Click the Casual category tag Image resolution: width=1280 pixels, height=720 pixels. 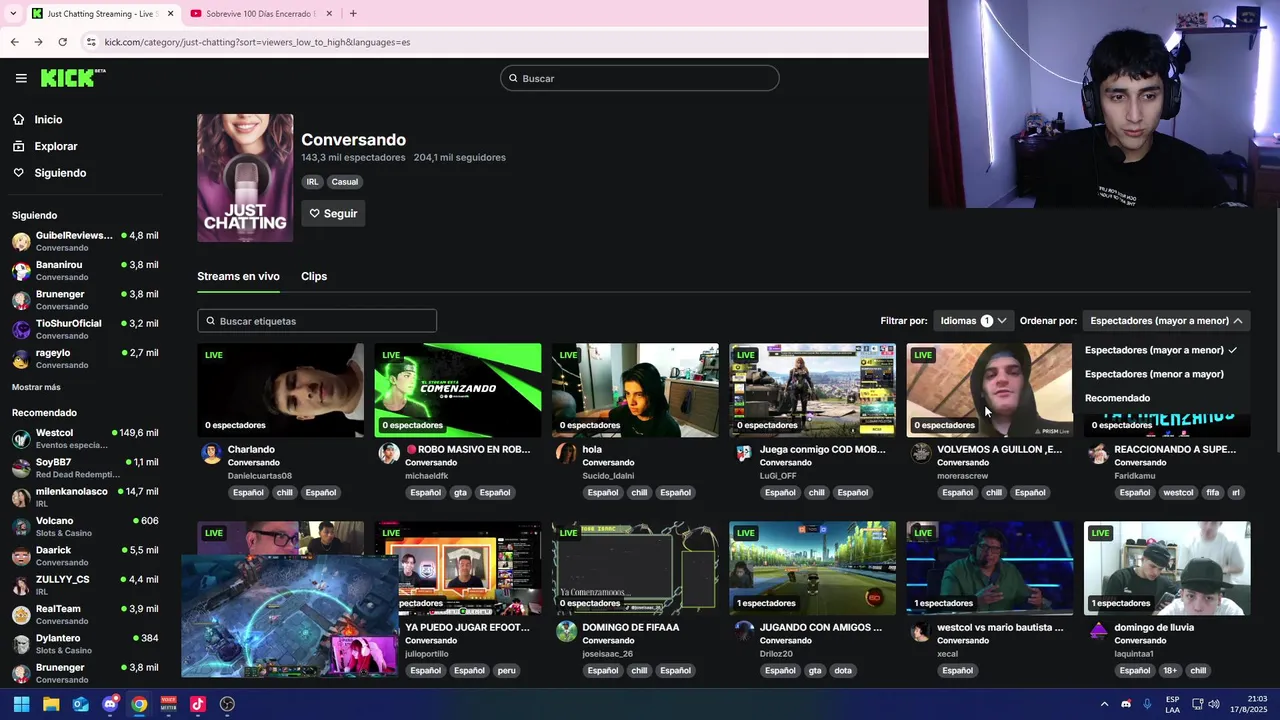click(345, 182)
